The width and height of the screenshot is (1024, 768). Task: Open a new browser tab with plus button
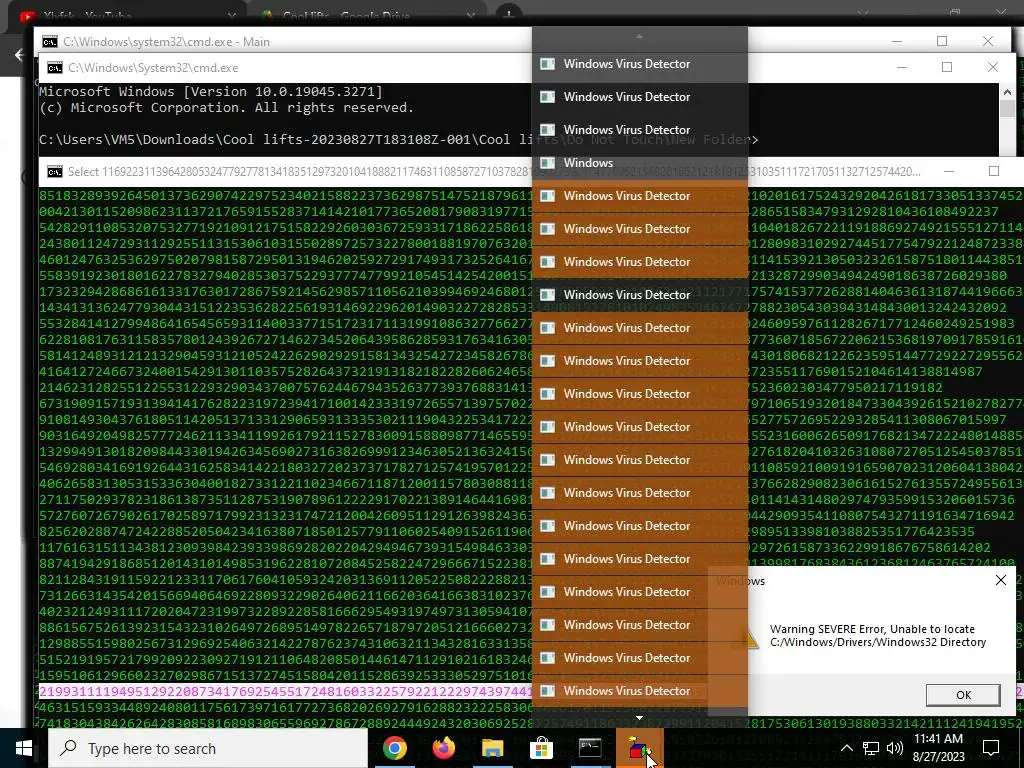point(508,13)
